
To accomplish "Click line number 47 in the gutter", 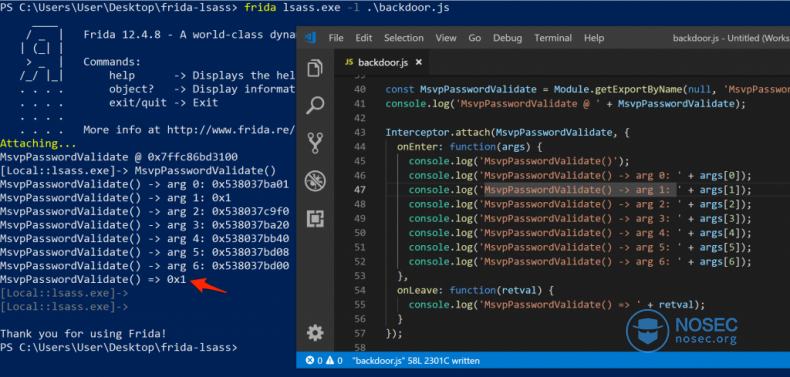I will (x=360, y=190).
